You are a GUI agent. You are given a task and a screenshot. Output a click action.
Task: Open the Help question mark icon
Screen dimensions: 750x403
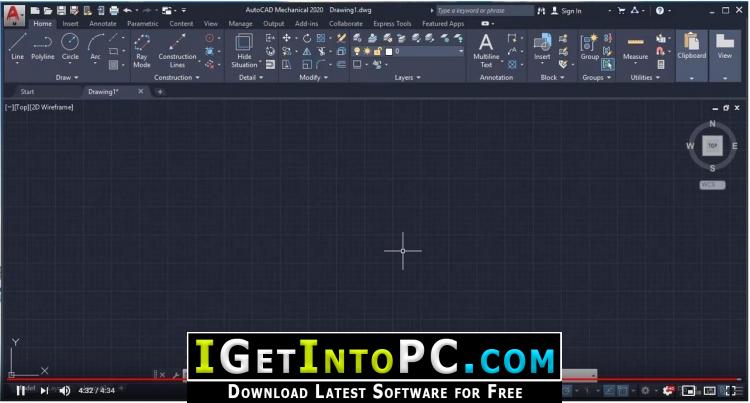[x=660, y=10]
